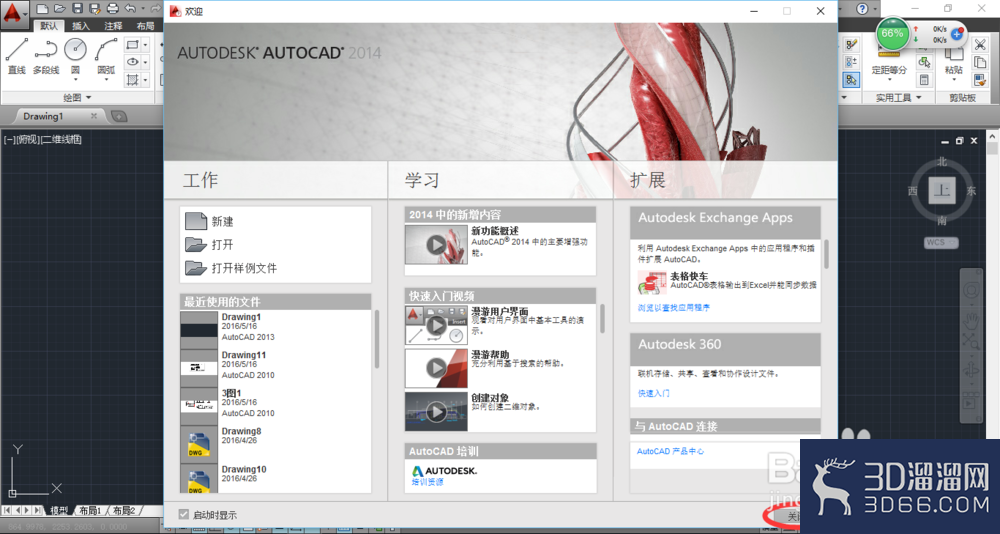1000x534 pixels.
Task: Click the Copy clip icon
Action: point(980,62)
